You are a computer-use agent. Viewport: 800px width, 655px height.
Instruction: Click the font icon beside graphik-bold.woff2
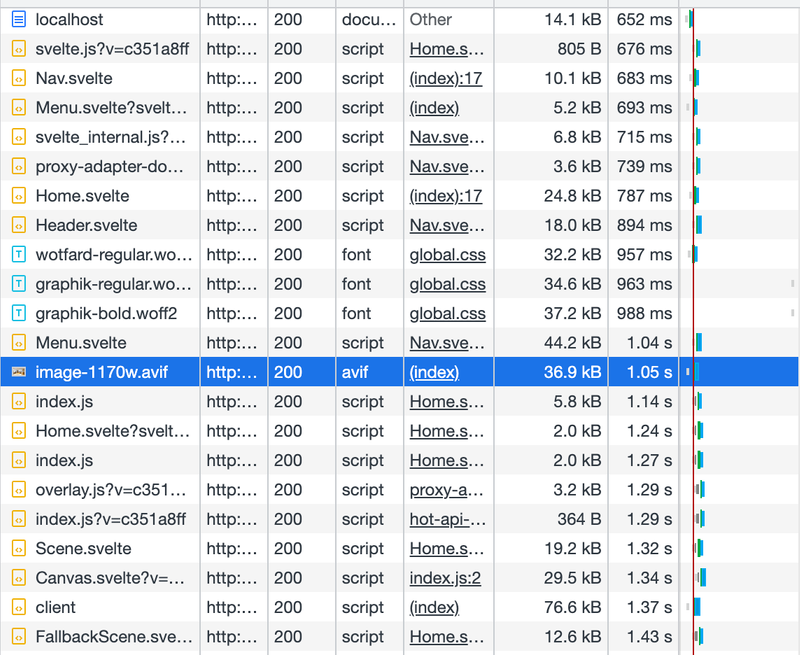pos(19,313)
